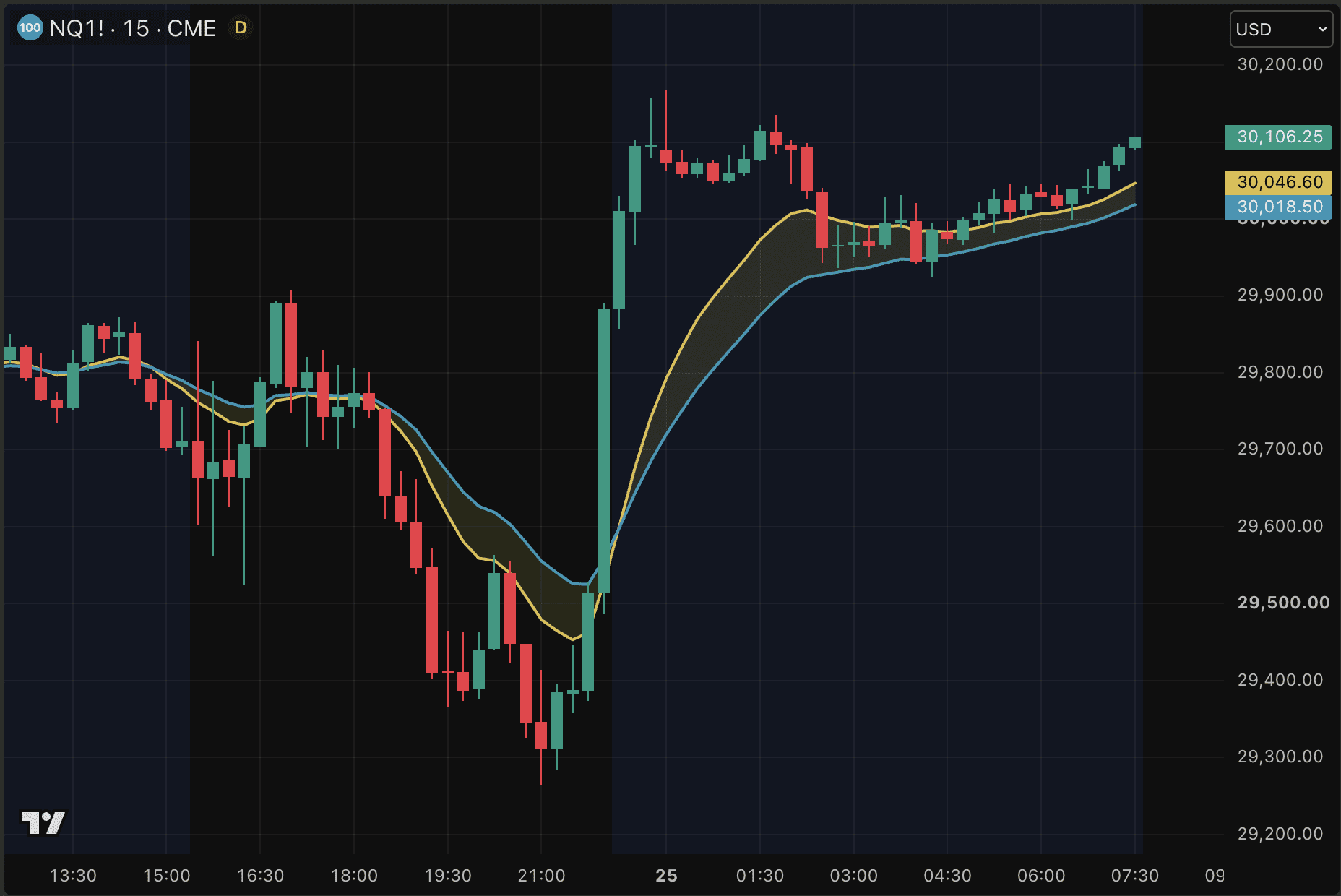This screenshot has width=1341, height=896.
Task: Click the 29,700.00 price scale label
Action: tap(1280, 449)
